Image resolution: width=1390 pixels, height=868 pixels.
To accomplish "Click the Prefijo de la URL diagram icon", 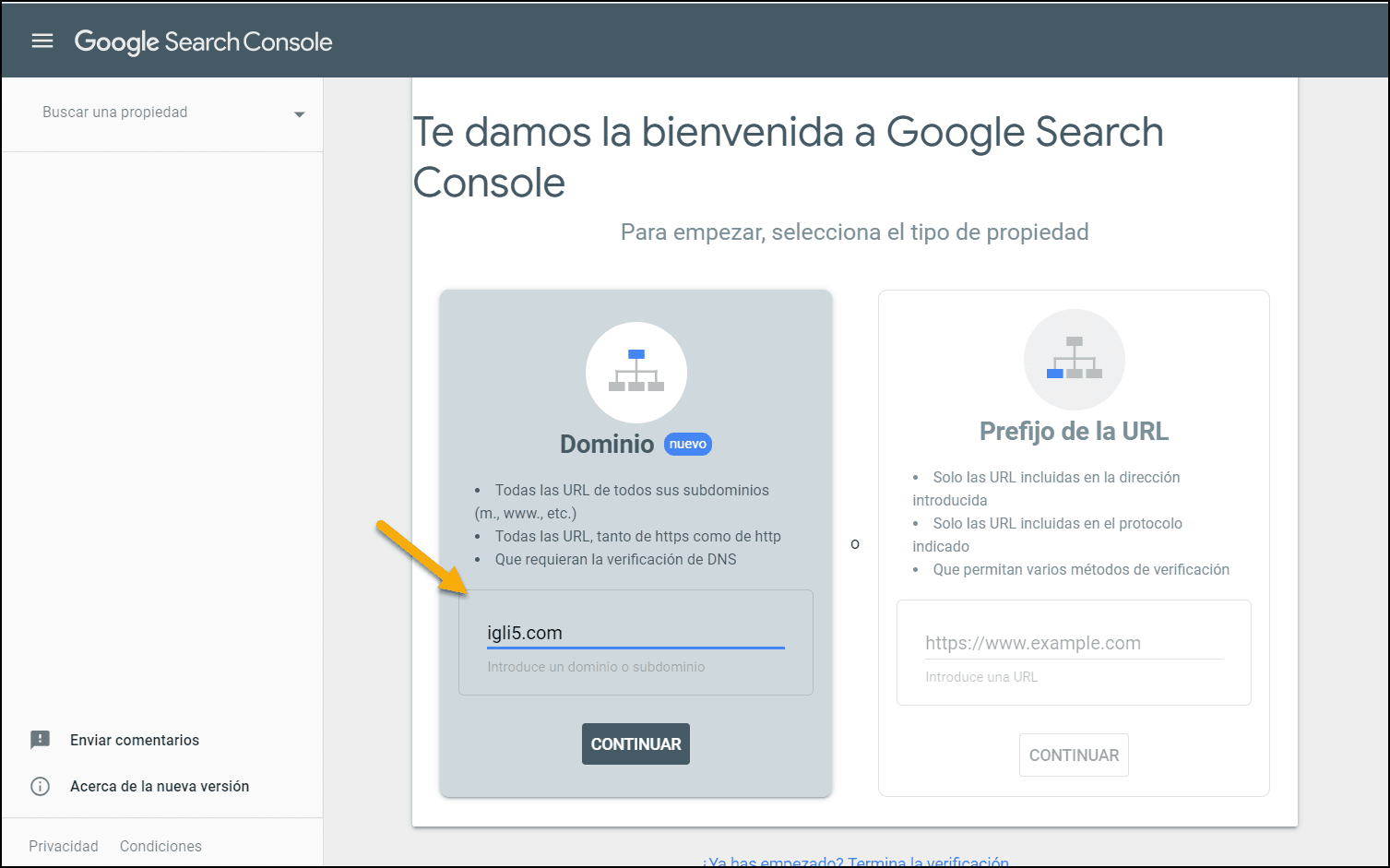I will click(x=1074, y=359).
